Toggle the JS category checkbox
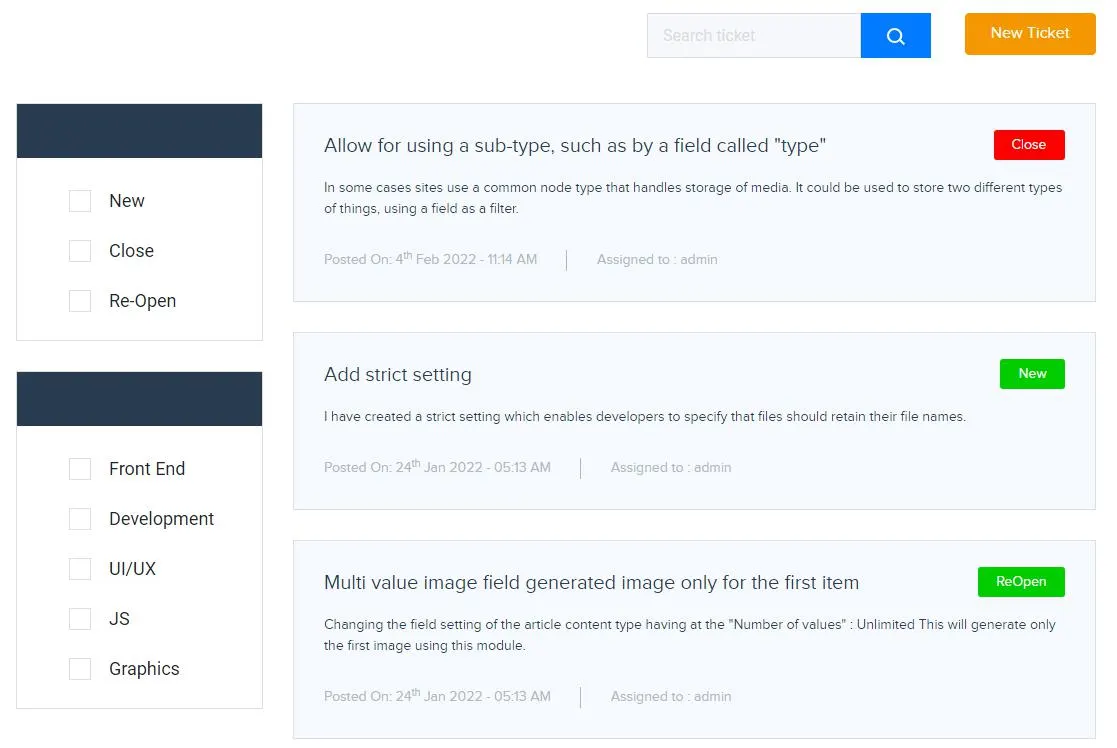The image size is (1117, 748). click(80, 618)
